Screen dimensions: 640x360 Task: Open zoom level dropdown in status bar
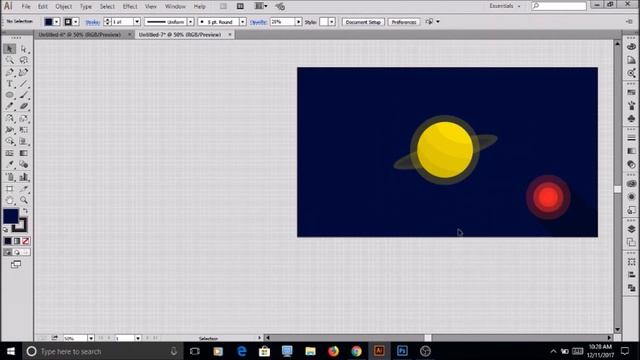pyautogui.click(x=91, y=338)
